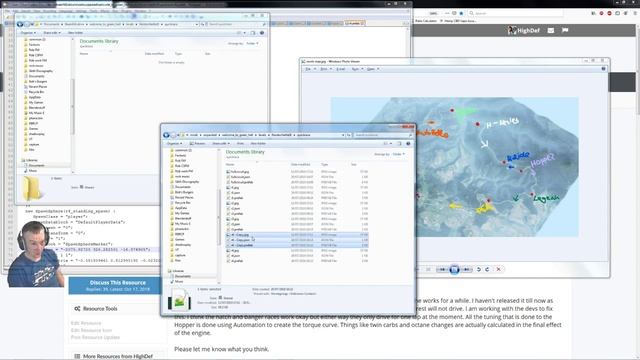Open Organize menu in front Explorer window

(x=174, y=144)
